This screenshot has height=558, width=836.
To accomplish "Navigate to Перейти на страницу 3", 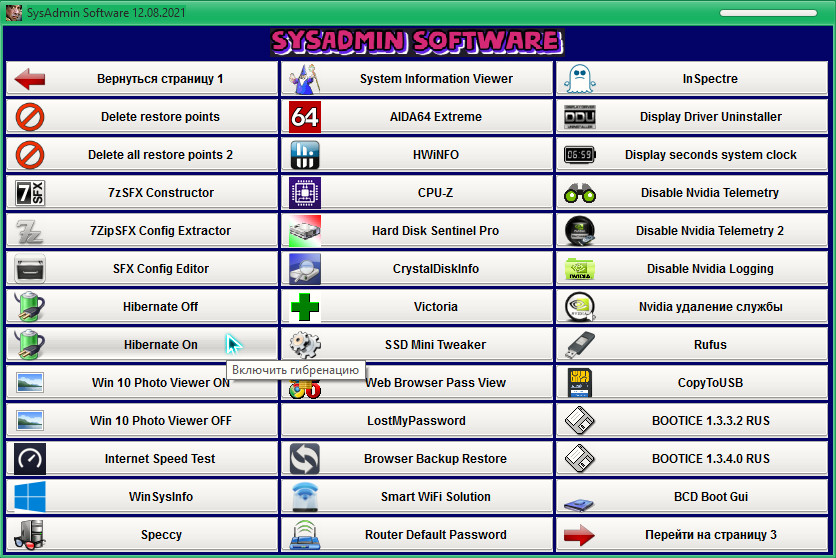I will point(710,535).
